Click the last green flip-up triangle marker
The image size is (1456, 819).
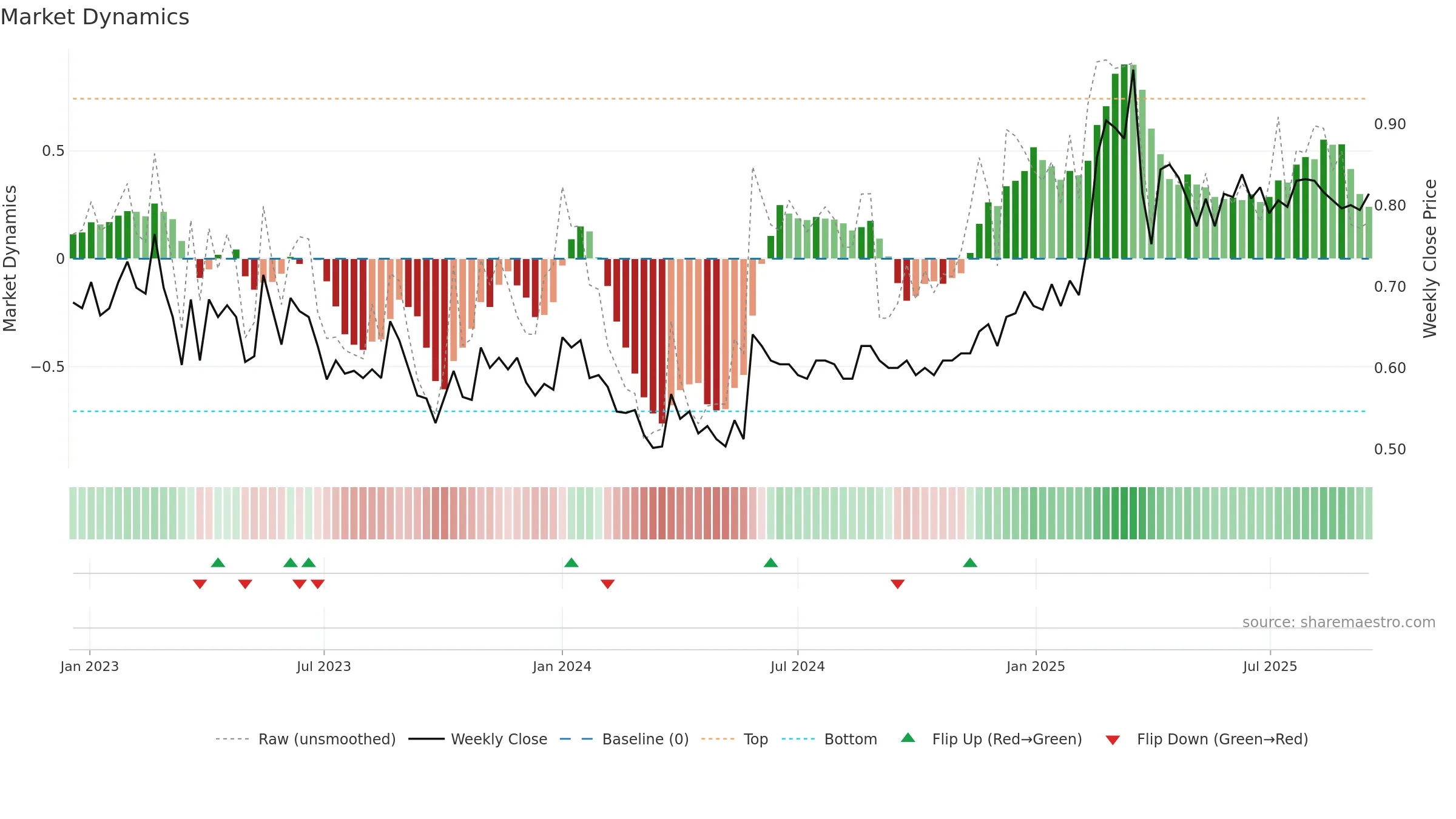pos(969,562)
